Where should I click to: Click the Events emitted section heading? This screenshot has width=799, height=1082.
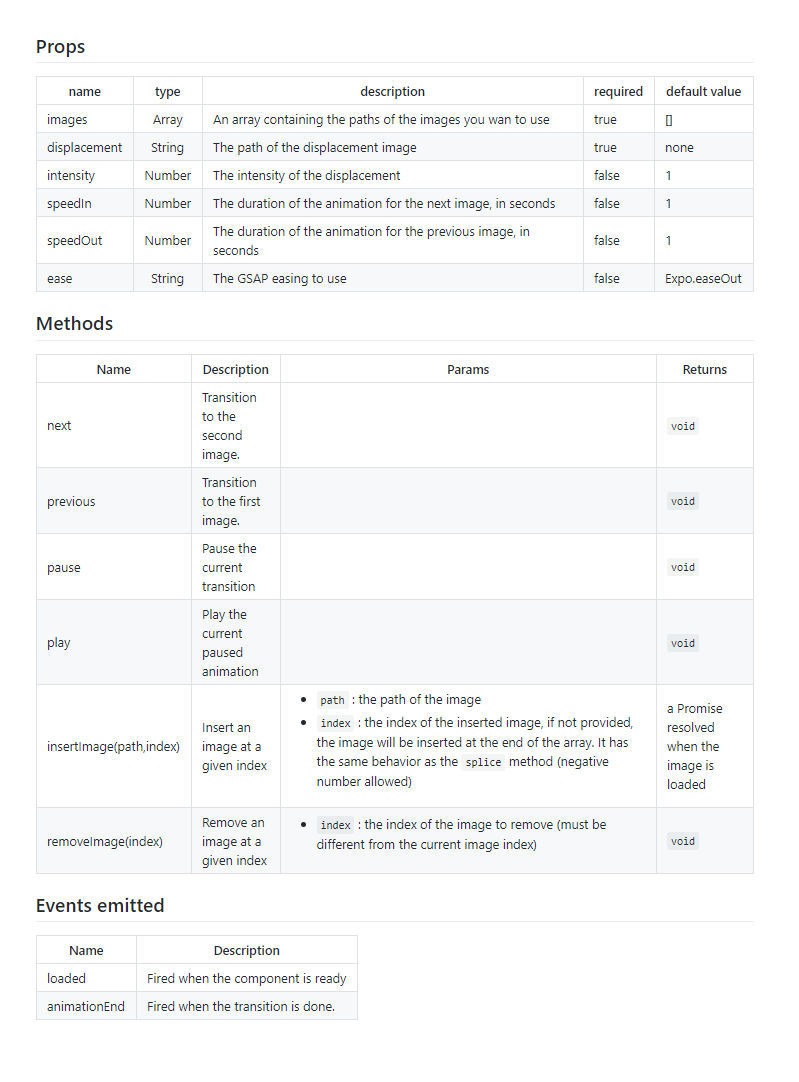point(100,906)
